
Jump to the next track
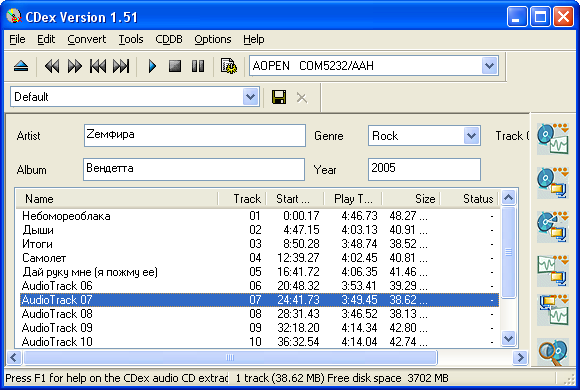[x=121, y=67]
